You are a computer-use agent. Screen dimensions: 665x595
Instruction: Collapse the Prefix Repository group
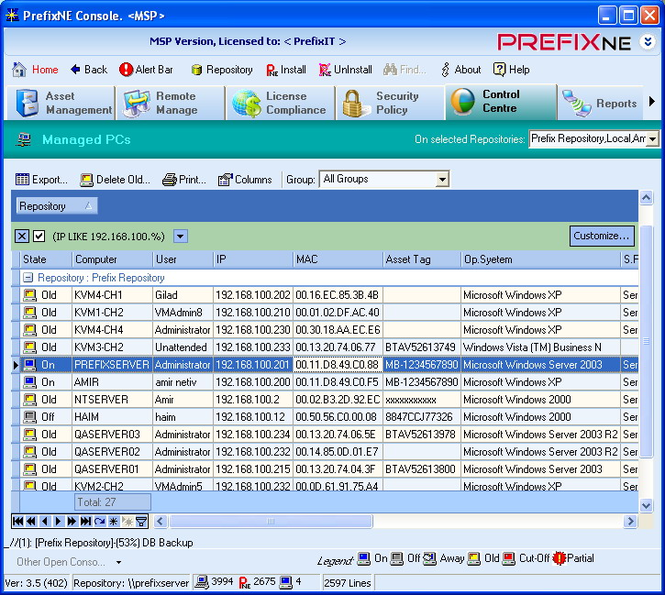28,278
